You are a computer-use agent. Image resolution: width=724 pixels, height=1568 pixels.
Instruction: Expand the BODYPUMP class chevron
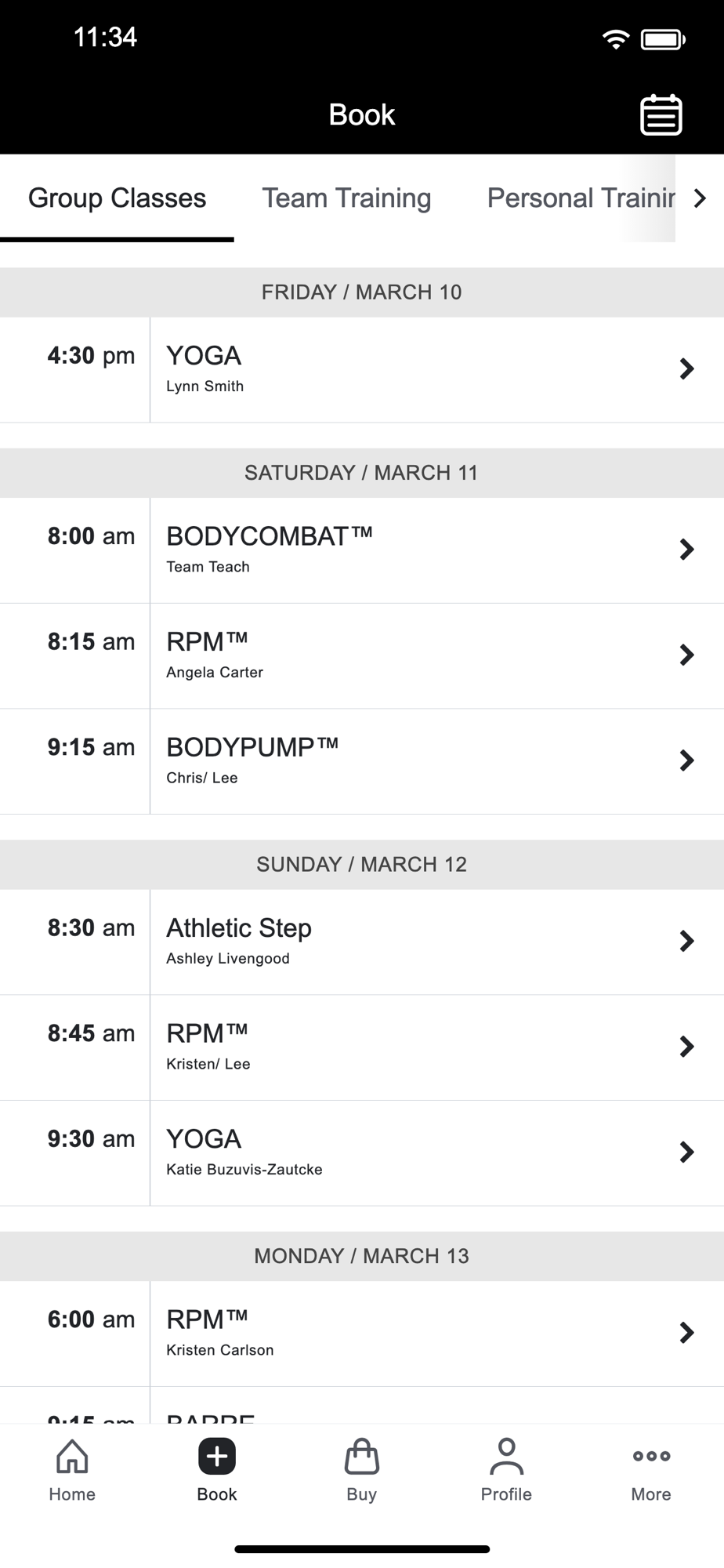(x=686, y=760)
